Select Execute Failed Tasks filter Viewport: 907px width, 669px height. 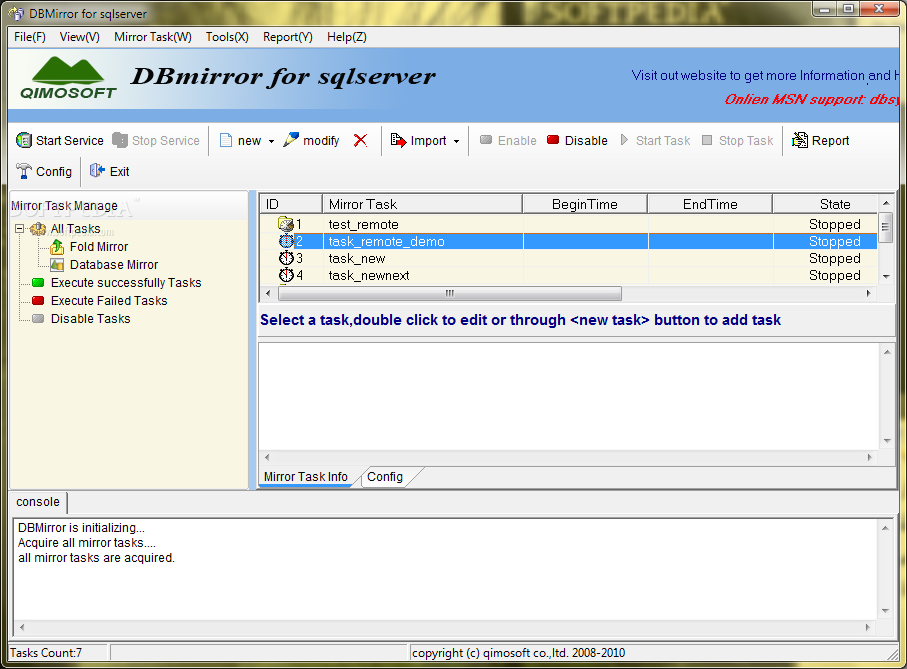click(109, 301)
